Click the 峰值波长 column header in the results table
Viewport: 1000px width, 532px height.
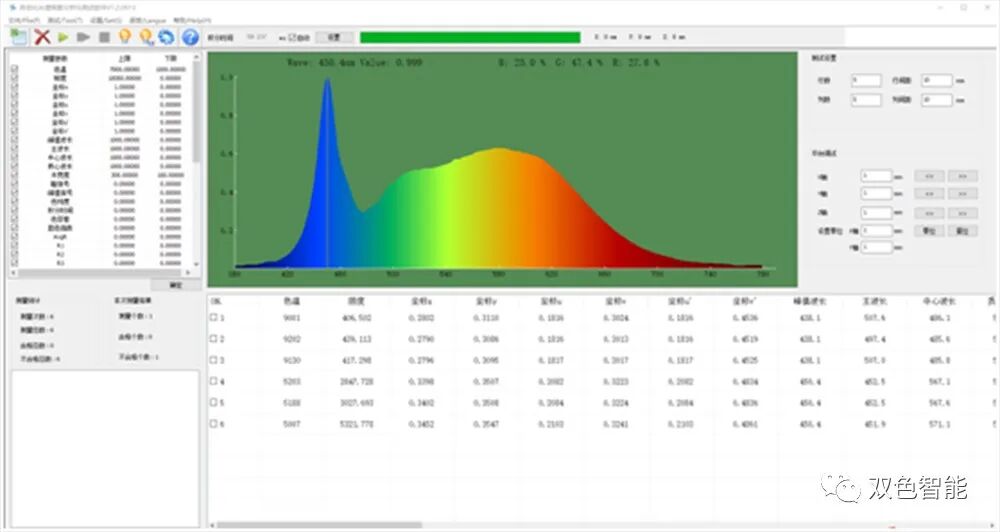tap(810, 301)
